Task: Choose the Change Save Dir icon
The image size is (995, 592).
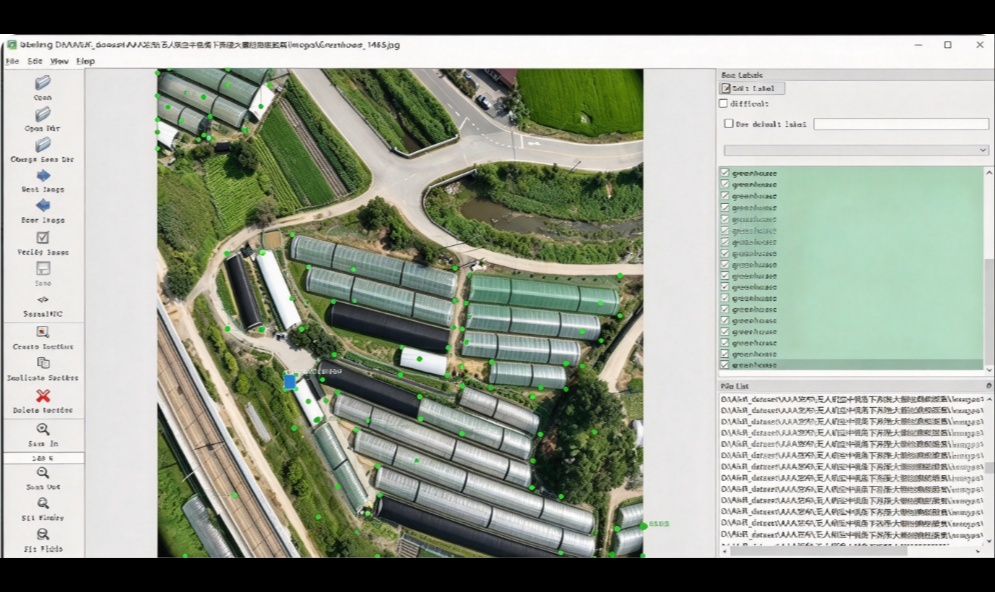Action: tap(43, 145)
